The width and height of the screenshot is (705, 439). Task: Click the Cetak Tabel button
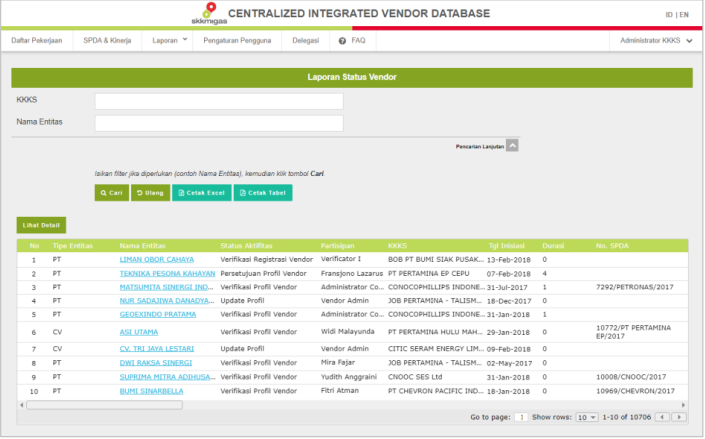click(x=263, y=193)
